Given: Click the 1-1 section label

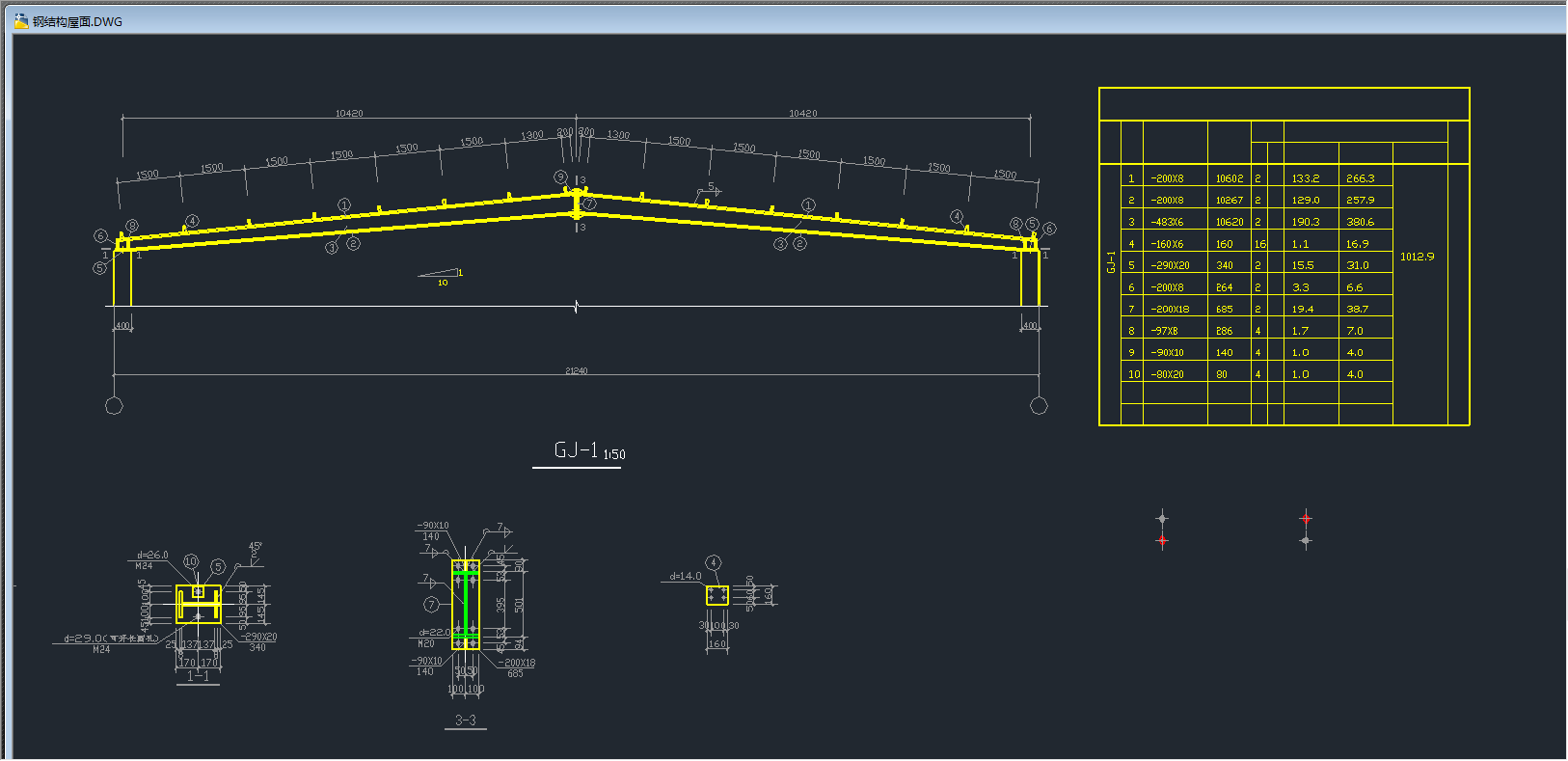Looking at the screenshot, I should pyautogui.click(x=198, y=676).
